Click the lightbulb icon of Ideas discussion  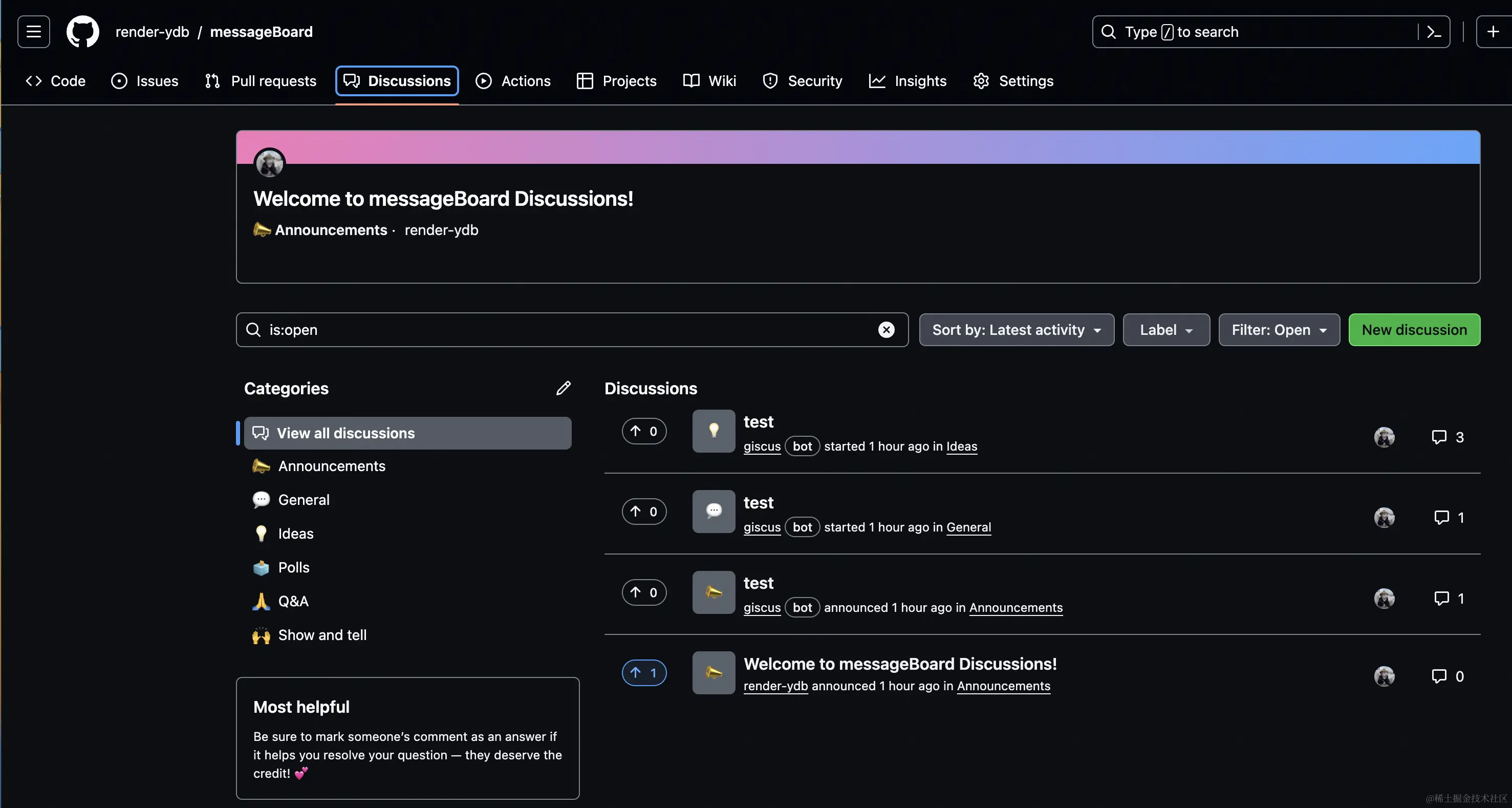click(713, 431)
